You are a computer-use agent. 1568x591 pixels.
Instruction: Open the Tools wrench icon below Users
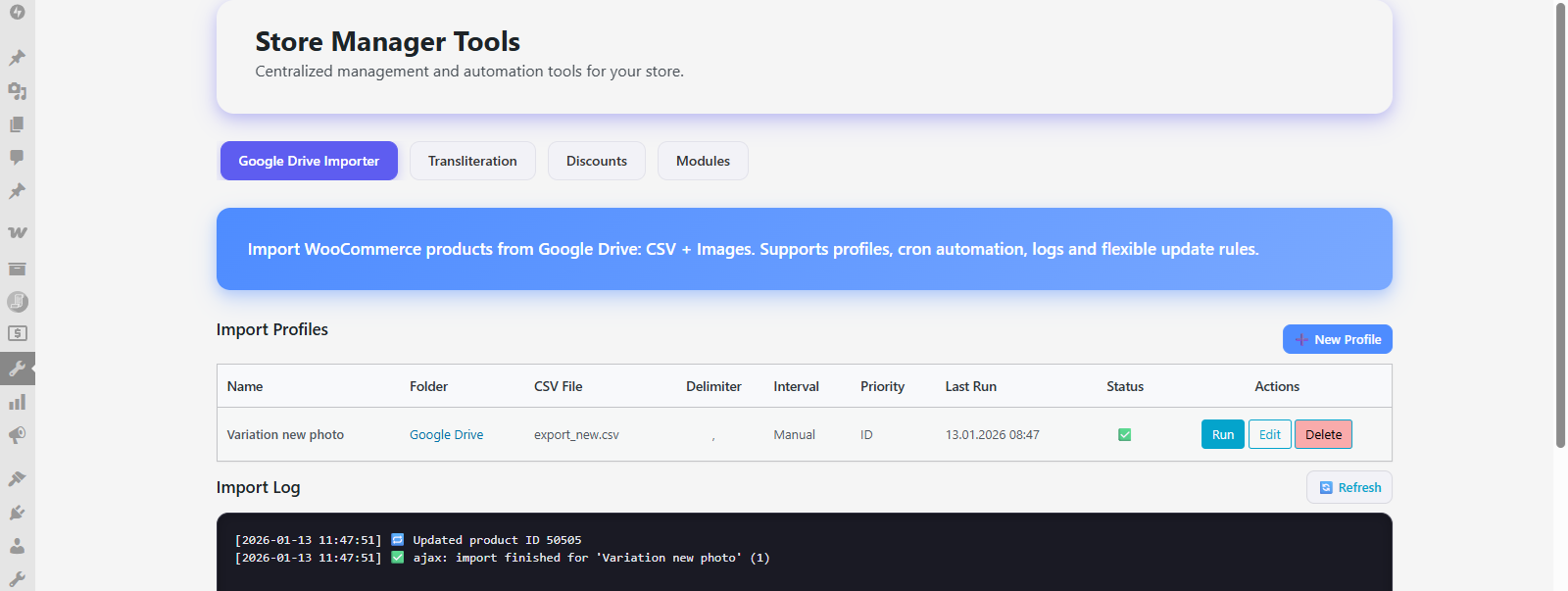tap(17, 579)
